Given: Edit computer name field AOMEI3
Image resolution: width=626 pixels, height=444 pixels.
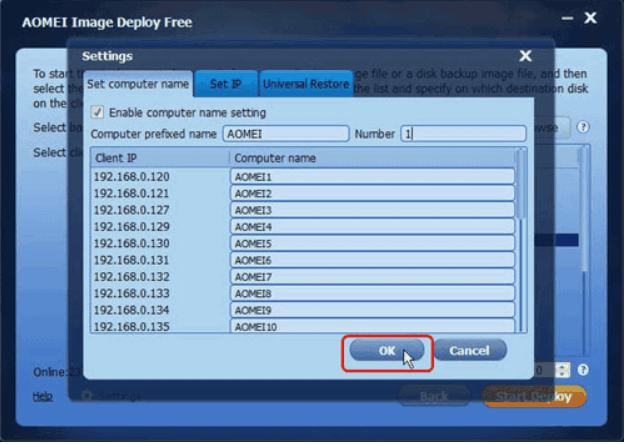Looking at the screenshot, I should 372,210.
